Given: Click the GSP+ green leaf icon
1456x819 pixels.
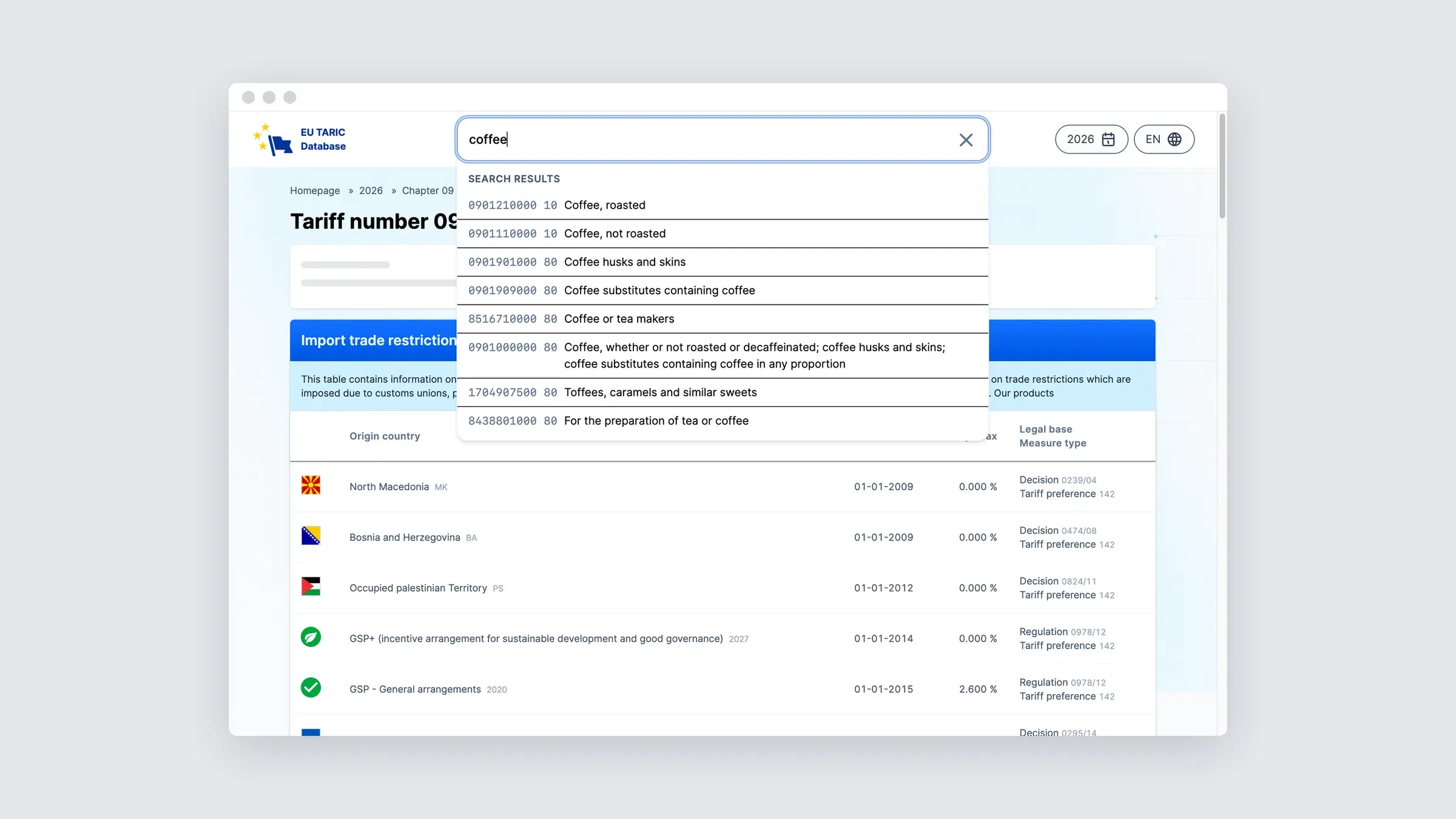Looking at the screenshot, I should [311, 637].
